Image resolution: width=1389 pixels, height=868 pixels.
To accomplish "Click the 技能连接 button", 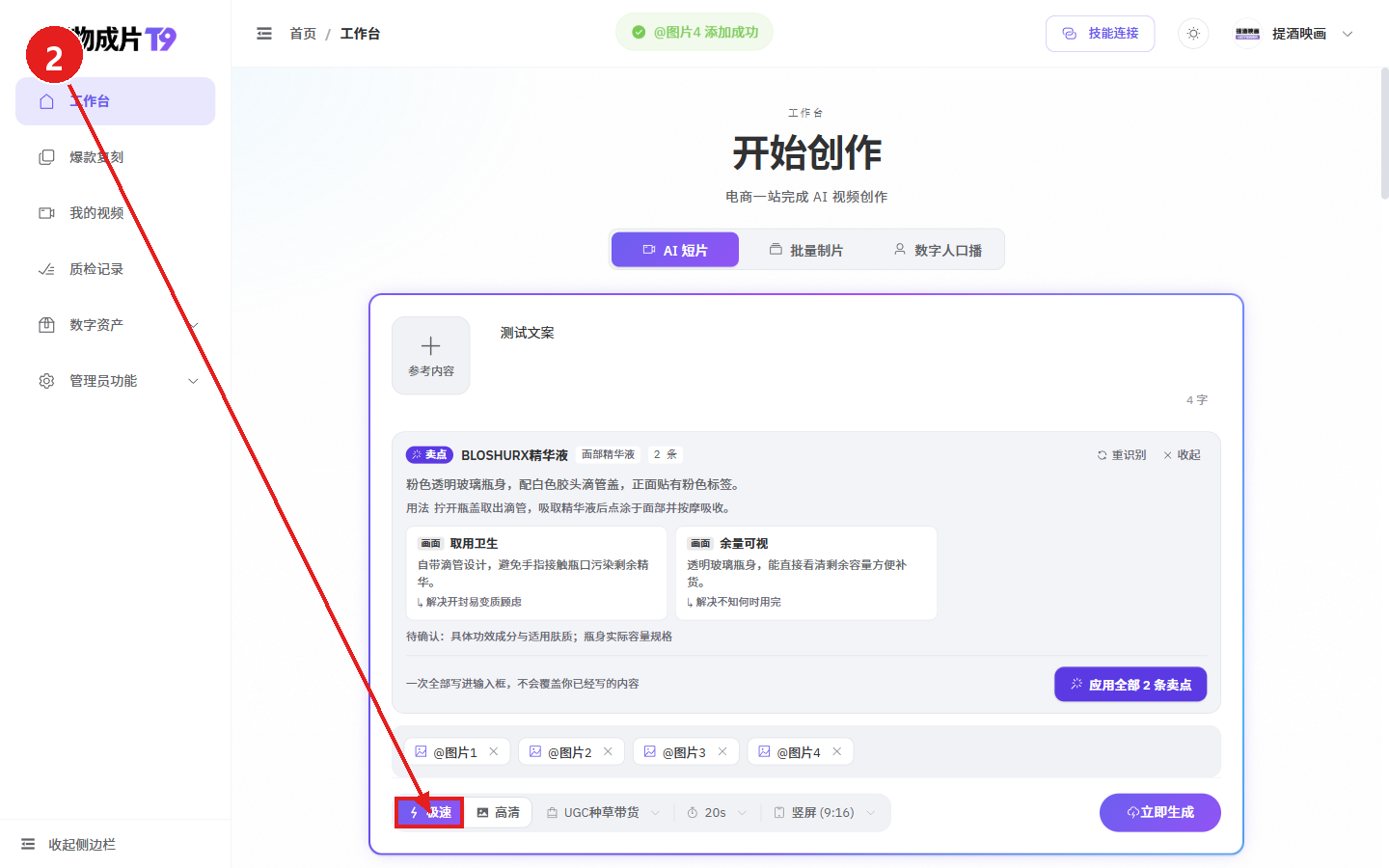I will point(1101,34).
